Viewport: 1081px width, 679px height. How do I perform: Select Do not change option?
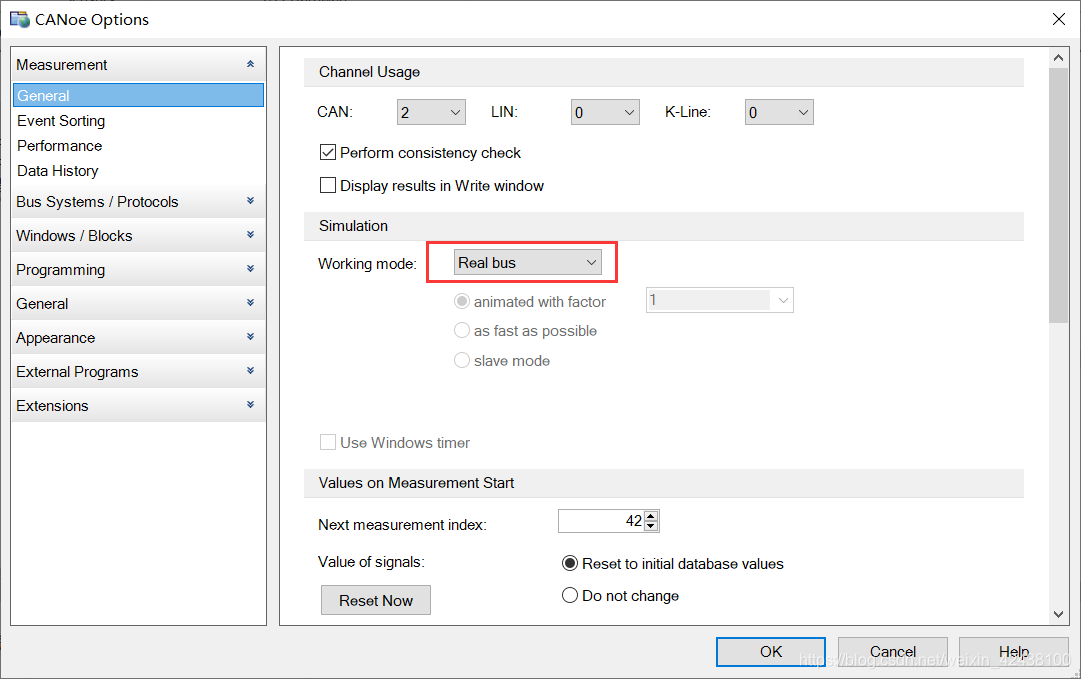tap(569, 596)
